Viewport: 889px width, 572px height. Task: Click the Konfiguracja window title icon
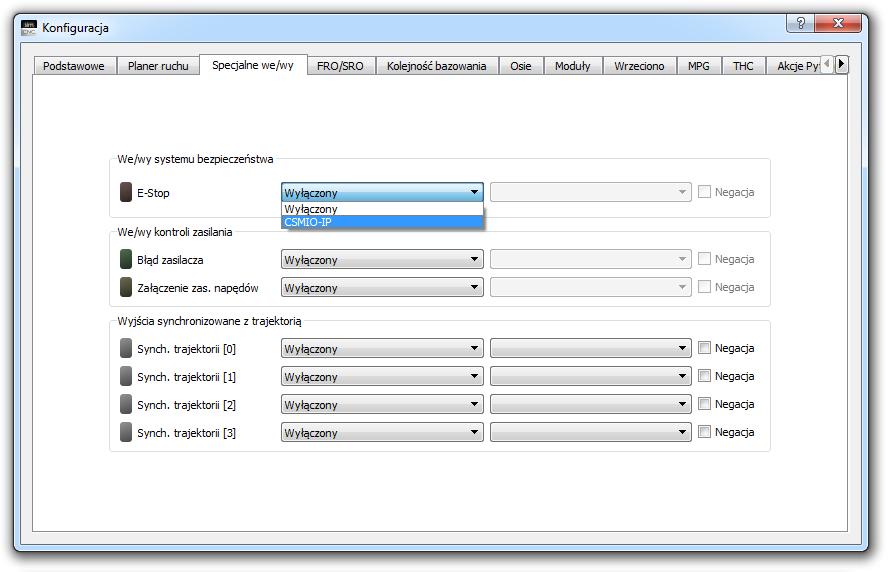pyautogui.click(x=29, y=27)
